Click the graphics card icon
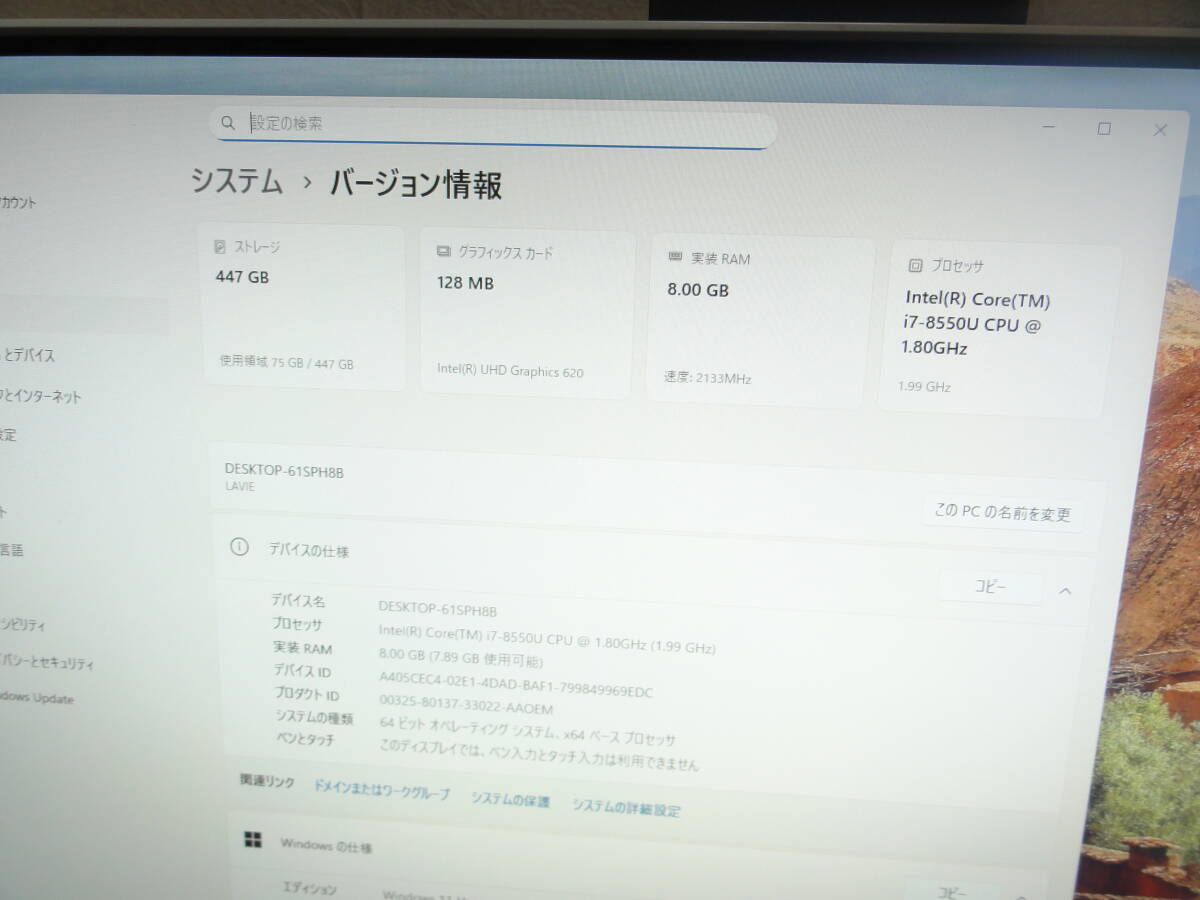The width and height of the screenshot is (1200, 900). [444, 252]
